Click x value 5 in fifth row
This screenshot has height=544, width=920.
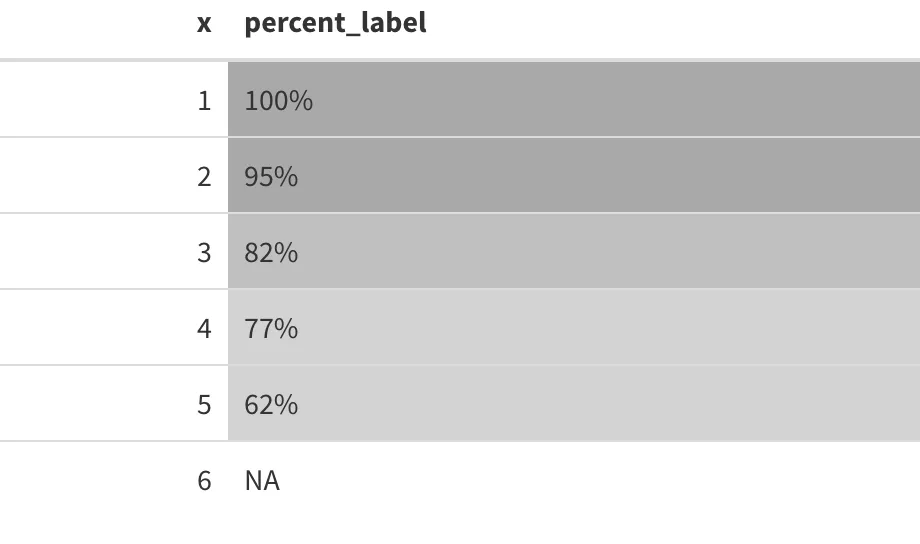[x=204, y=404]
